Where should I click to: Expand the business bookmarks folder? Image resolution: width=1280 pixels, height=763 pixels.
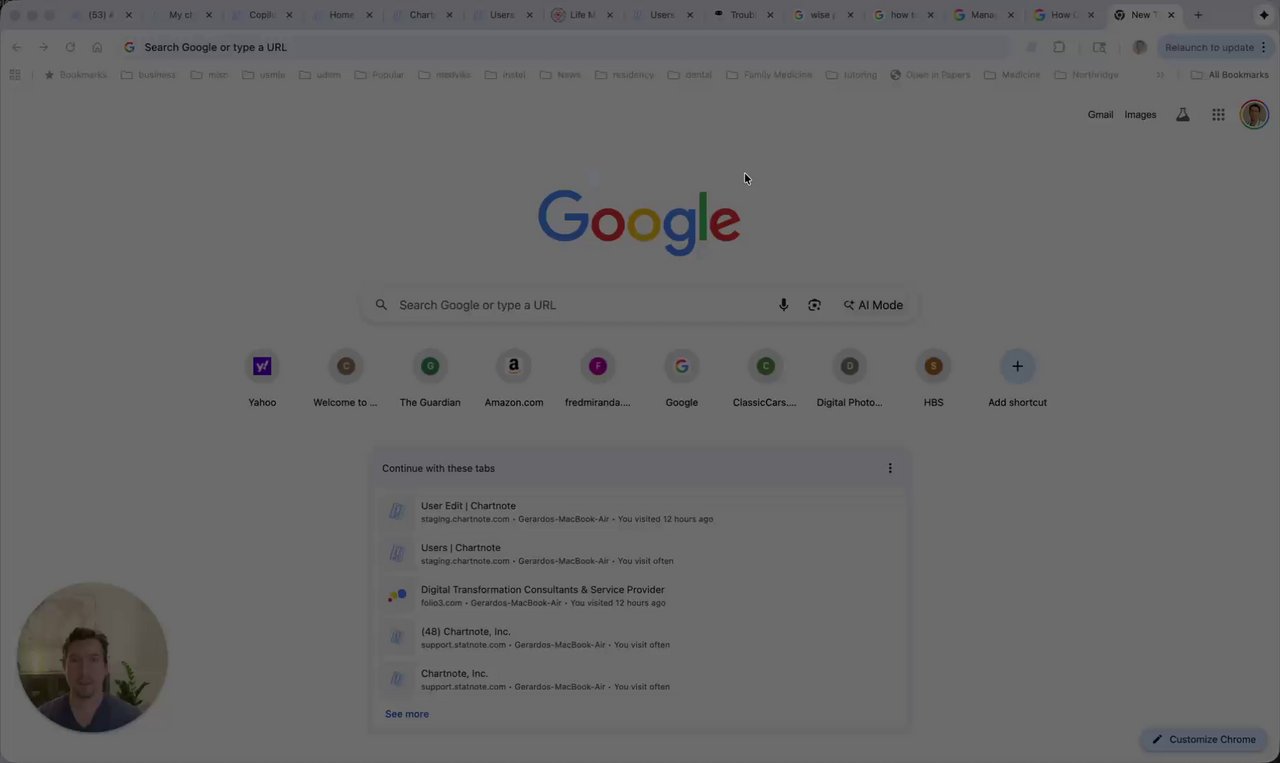148,75
